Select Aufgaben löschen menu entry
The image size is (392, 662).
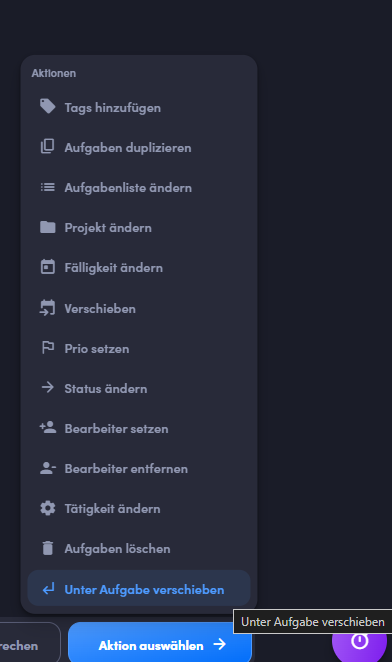(139, 548)
